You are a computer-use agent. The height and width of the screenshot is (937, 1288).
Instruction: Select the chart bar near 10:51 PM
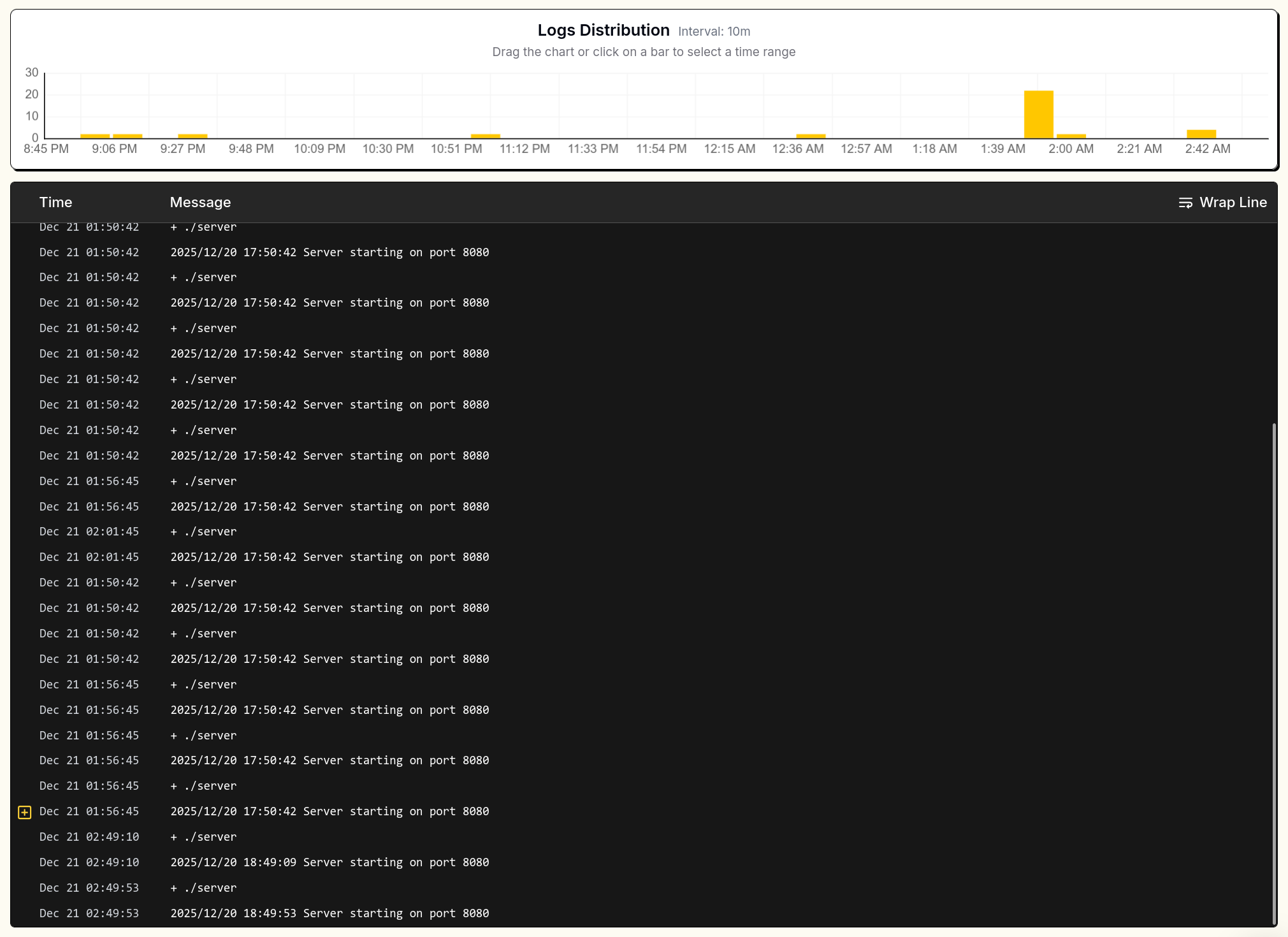(485, 136)
